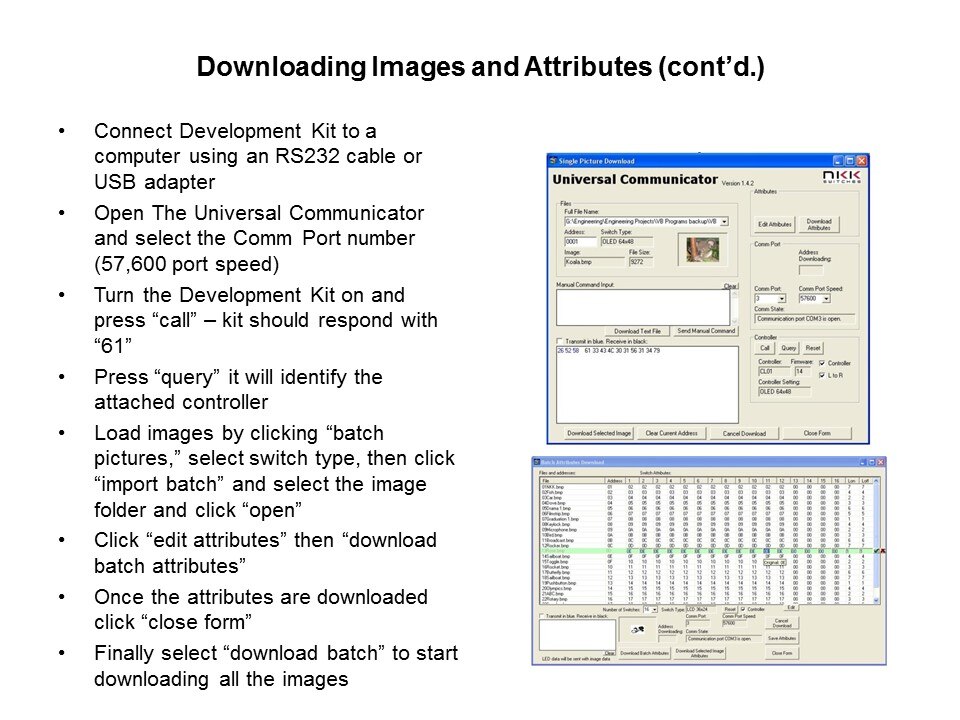Click the Batch Attributes Download title bar icon

tap(537, 462)
